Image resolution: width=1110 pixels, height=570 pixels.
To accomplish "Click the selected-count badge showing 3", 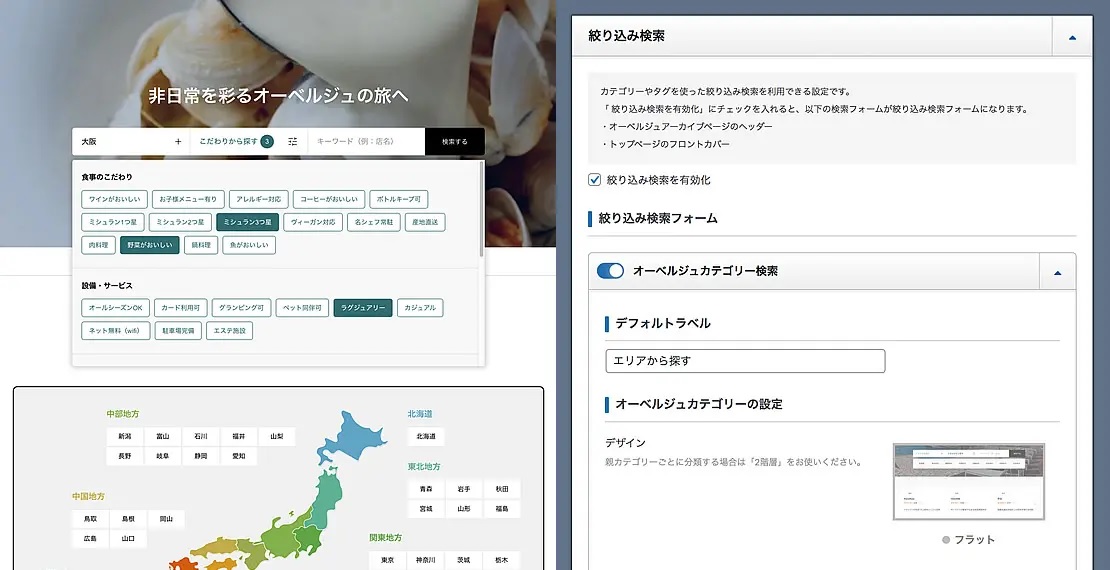I will click(267, 142).
